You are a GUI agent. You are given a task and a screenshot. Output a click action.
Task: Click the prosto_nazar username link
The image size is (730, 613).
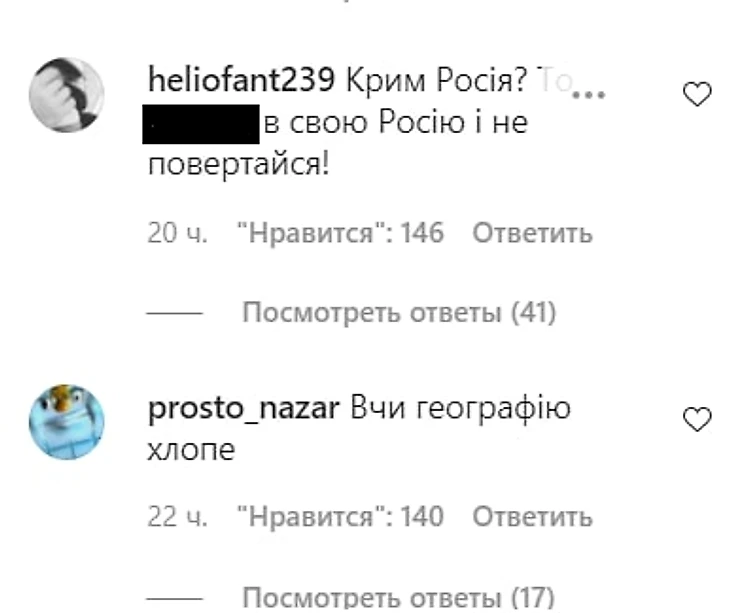pos(243,409)
